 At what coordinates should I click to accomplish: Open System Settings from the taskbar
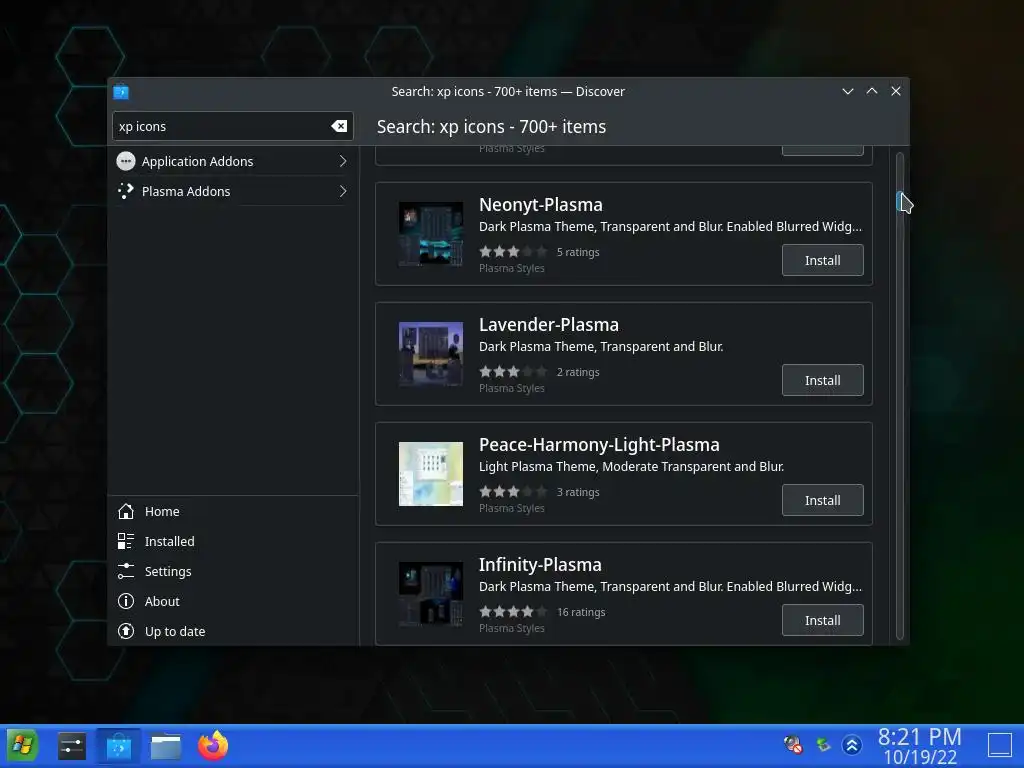72,746
